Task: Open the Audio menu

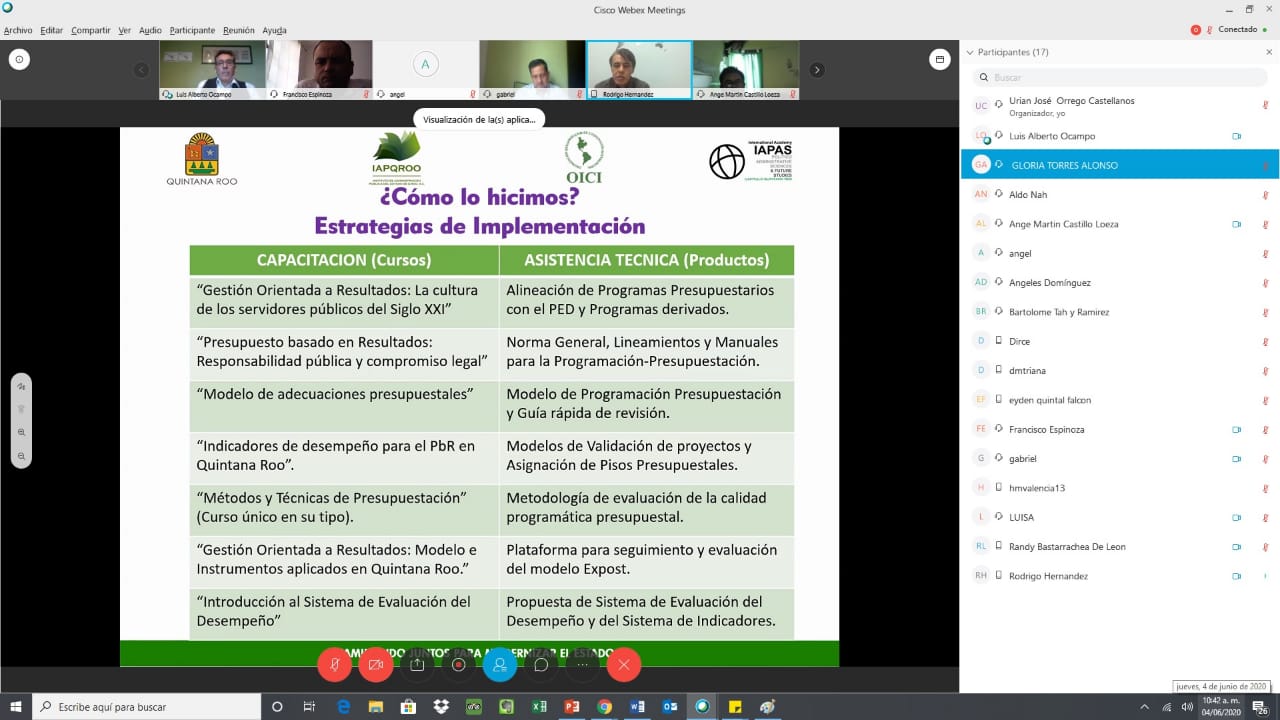Action: pos(150,30)
